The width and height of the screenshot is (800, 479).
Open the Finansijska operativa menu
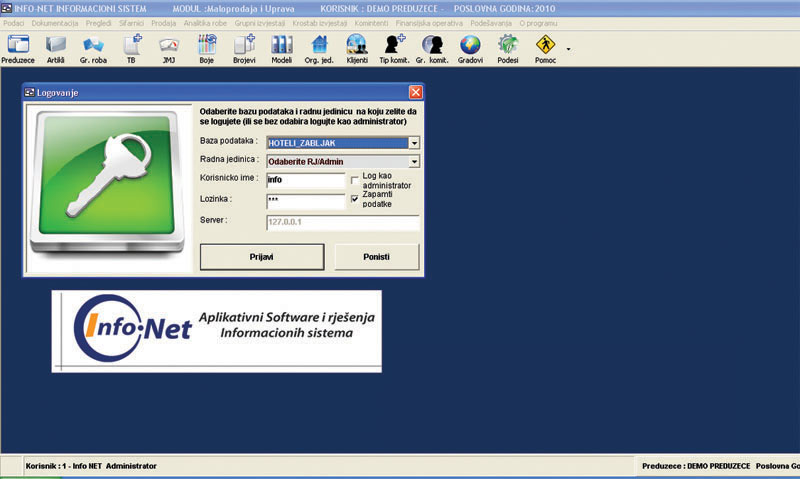click(429, 23)
